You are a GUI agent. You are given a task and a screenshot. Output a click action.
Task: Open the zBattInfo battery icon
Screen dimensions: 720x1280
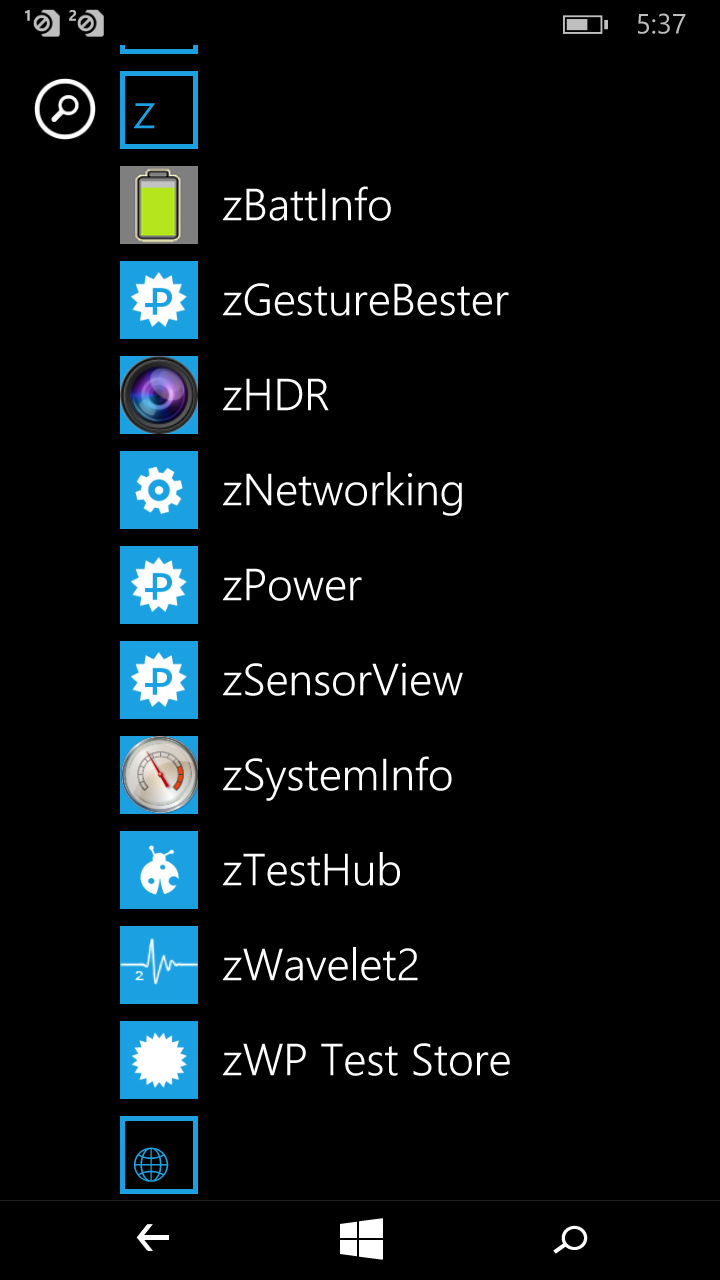pos(159,205)
